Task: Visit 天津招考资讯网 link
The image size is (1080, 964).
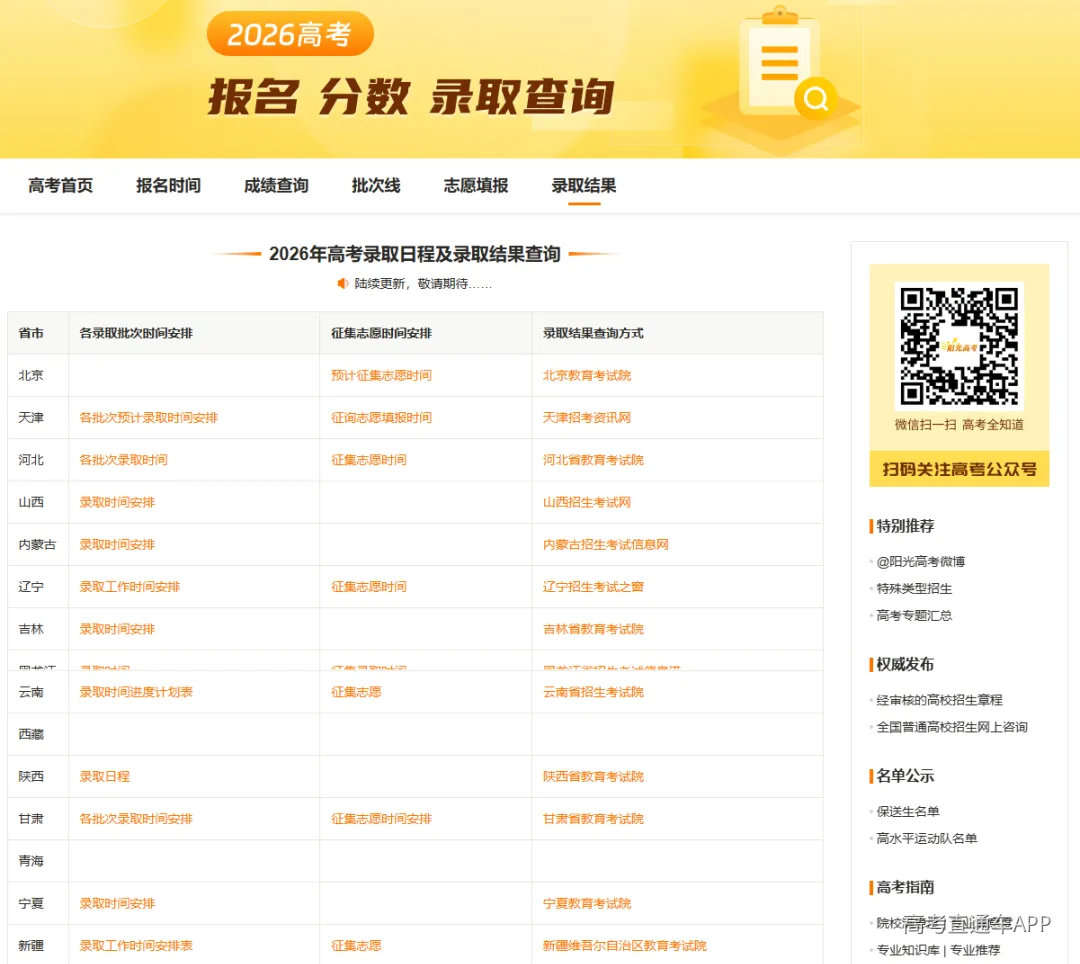Action: (x=587, y=418)
